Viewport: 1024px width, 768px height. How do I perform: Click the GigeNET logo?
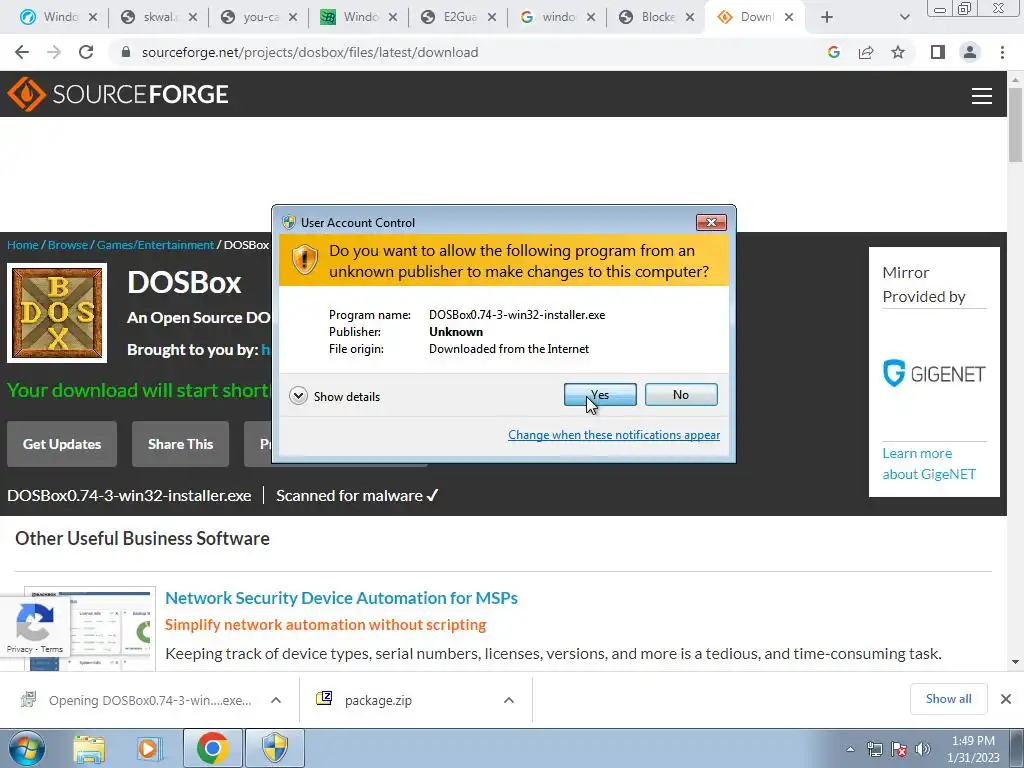934,374
